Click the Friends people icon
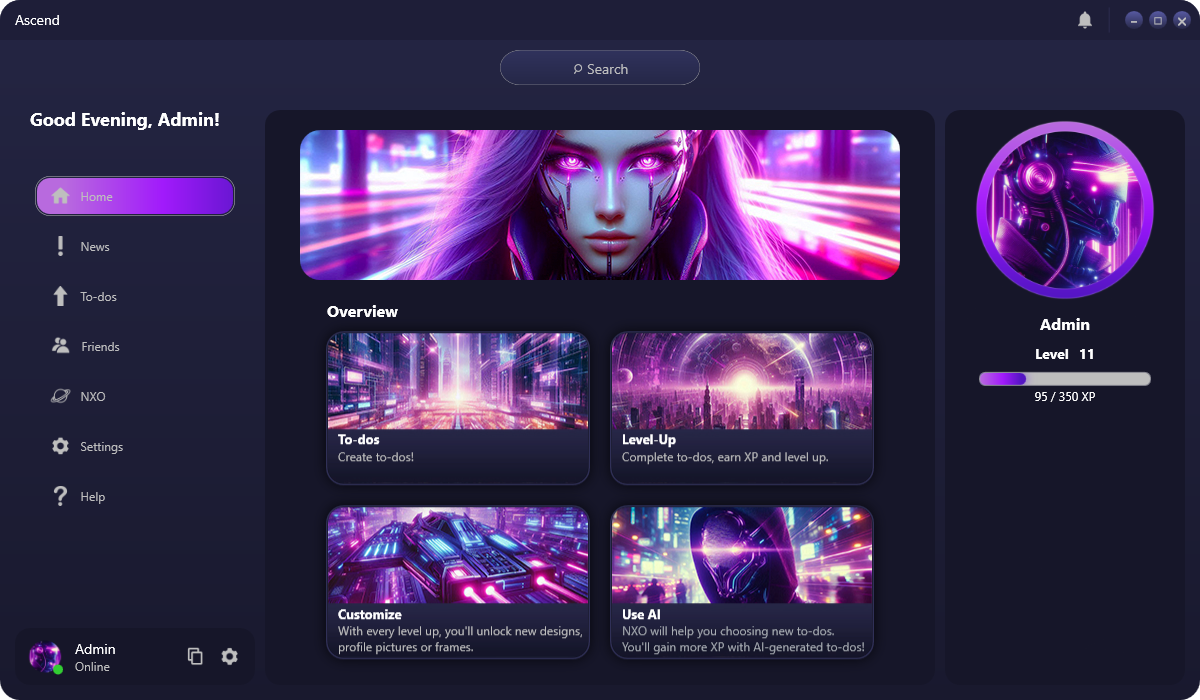 pyautogui.click(x=61, y=346)
